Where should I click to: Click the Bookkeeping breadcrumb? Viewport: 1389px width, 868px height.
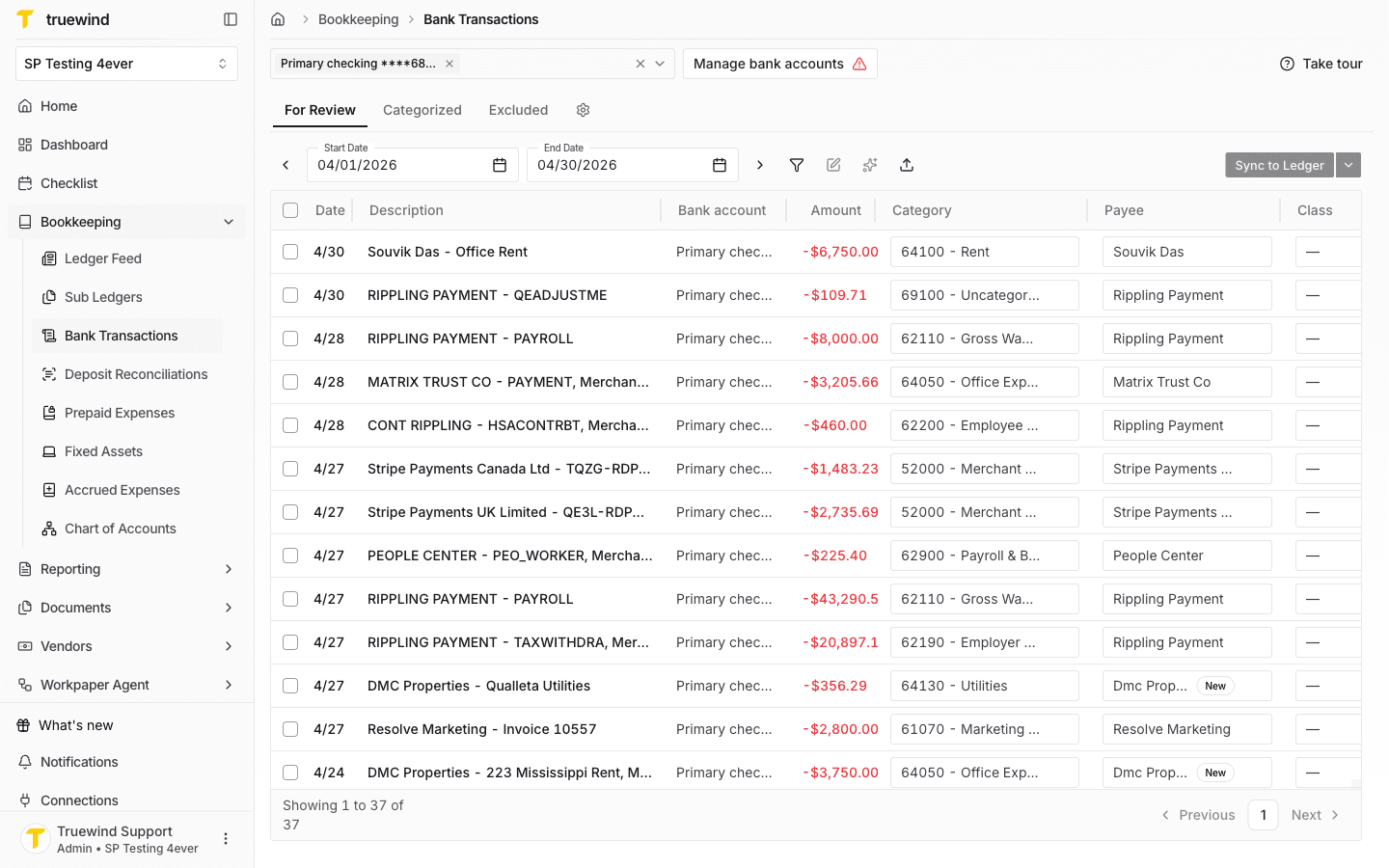click(x=359, y=19)
